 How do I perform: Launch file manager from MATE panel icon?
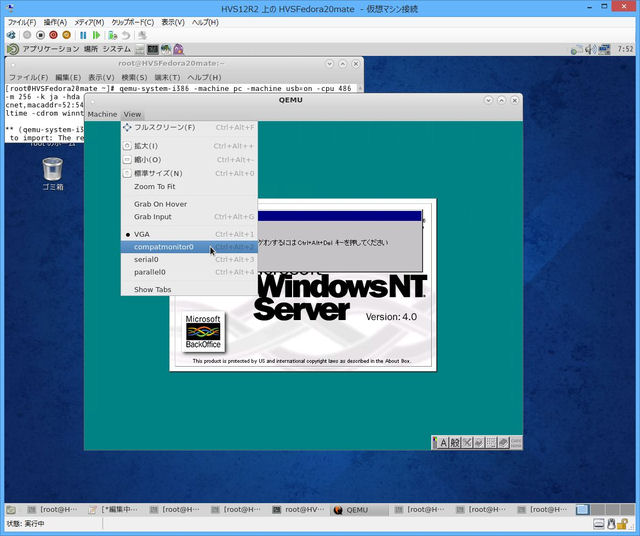pyautogui.click(x=140, y=49)
